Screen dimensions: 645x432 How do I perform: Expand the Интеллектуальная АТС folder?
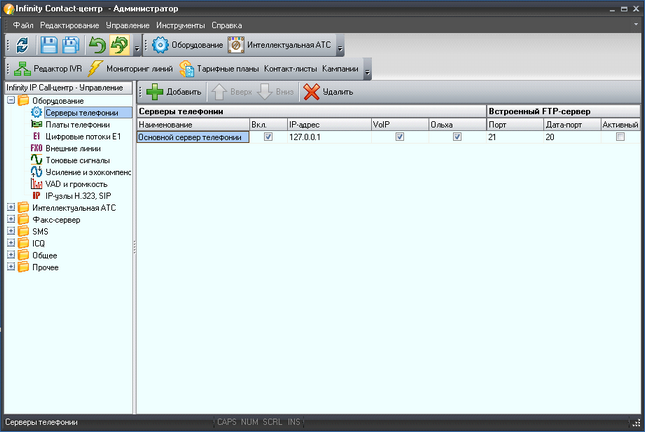click(x=11, y=207)
